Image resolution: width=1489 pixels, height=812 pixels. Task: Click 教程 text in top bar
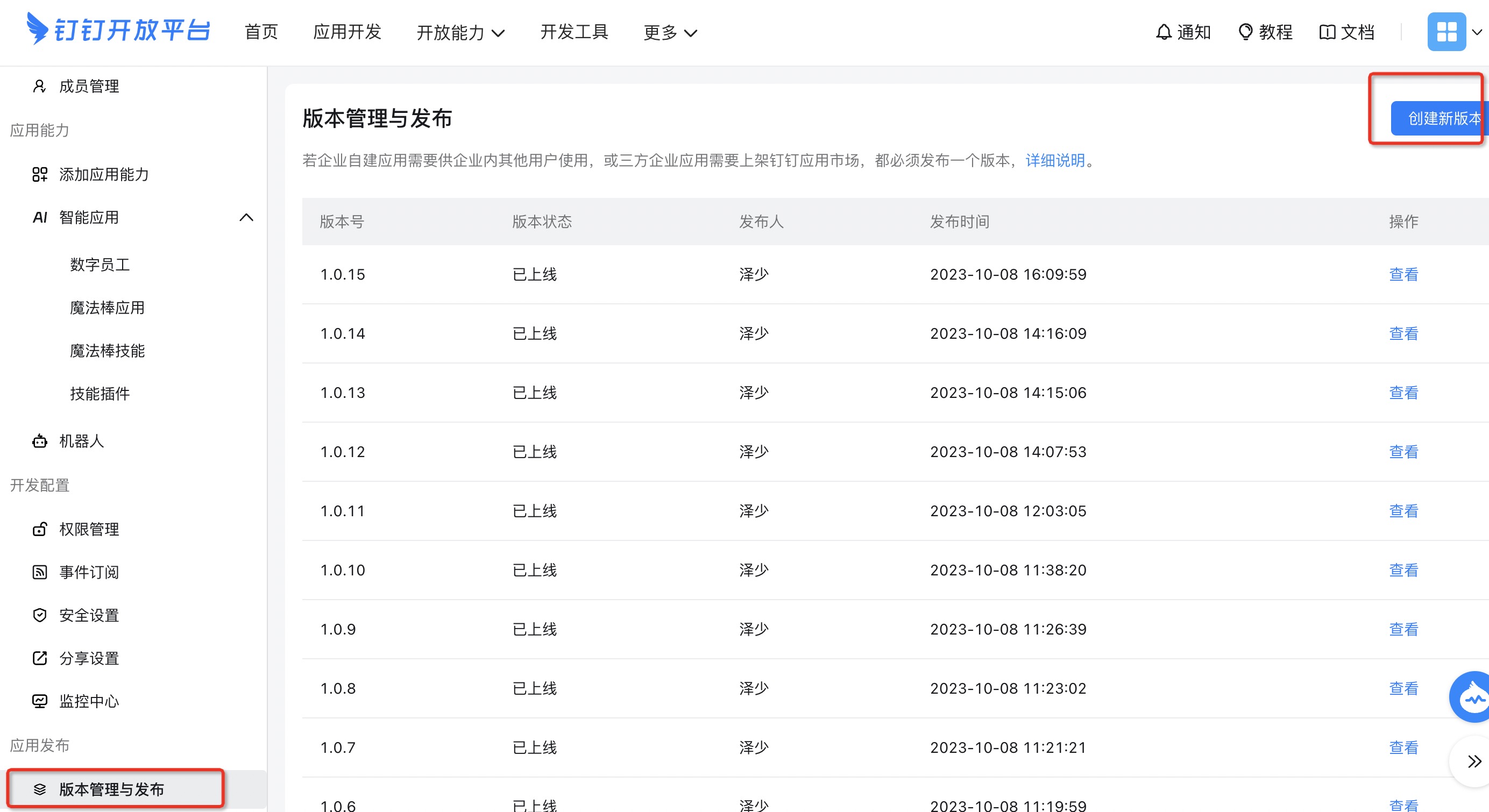(x=1275, y=32)
